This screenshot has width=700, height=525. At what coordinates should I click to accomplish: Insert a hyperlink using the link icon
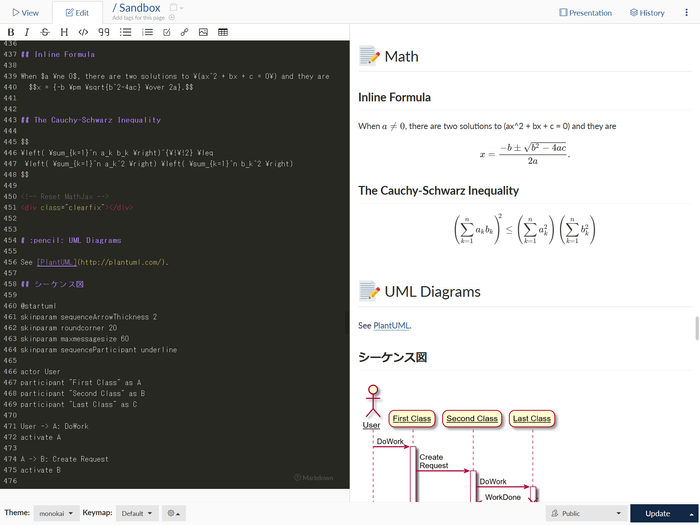(x=184, y=32)
